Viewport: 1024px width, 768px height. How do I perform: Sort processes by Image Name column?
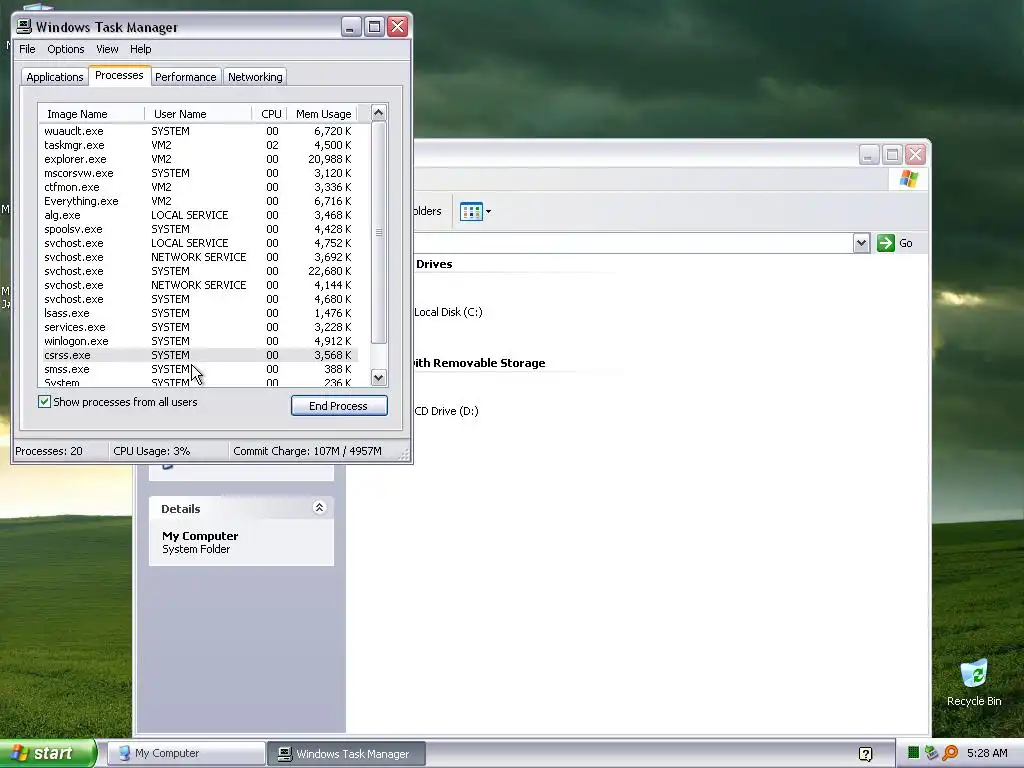91,114
